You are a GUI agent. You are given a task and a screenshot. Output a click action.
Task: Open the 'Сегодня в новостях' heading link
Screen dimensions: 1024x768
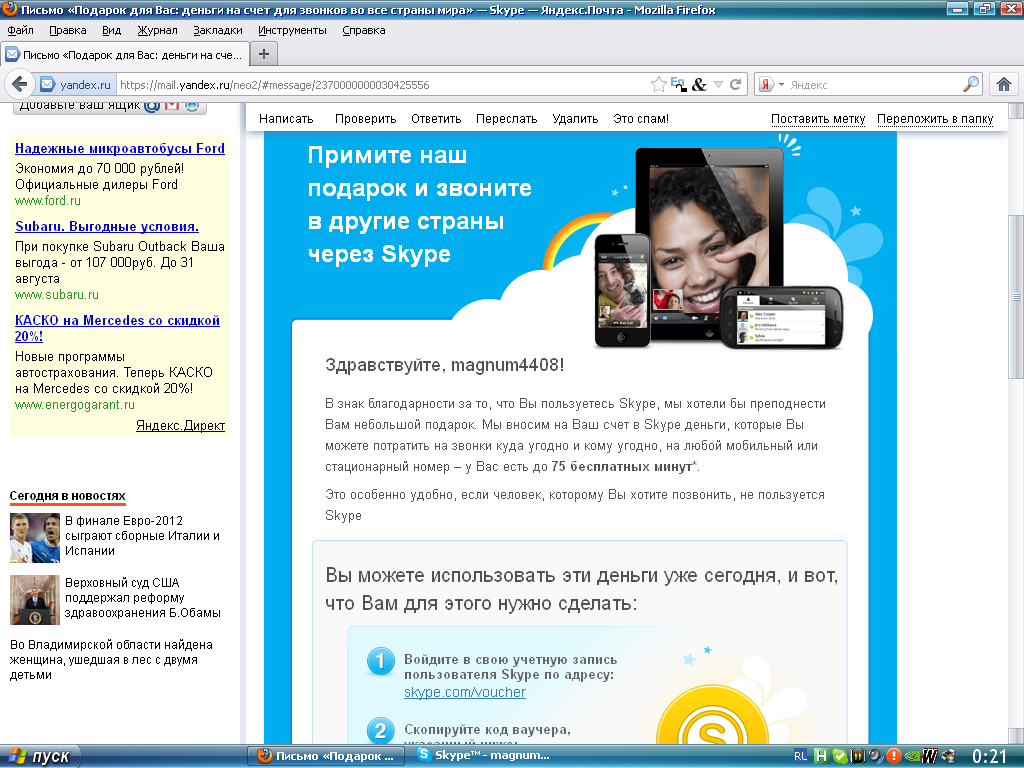67,496
